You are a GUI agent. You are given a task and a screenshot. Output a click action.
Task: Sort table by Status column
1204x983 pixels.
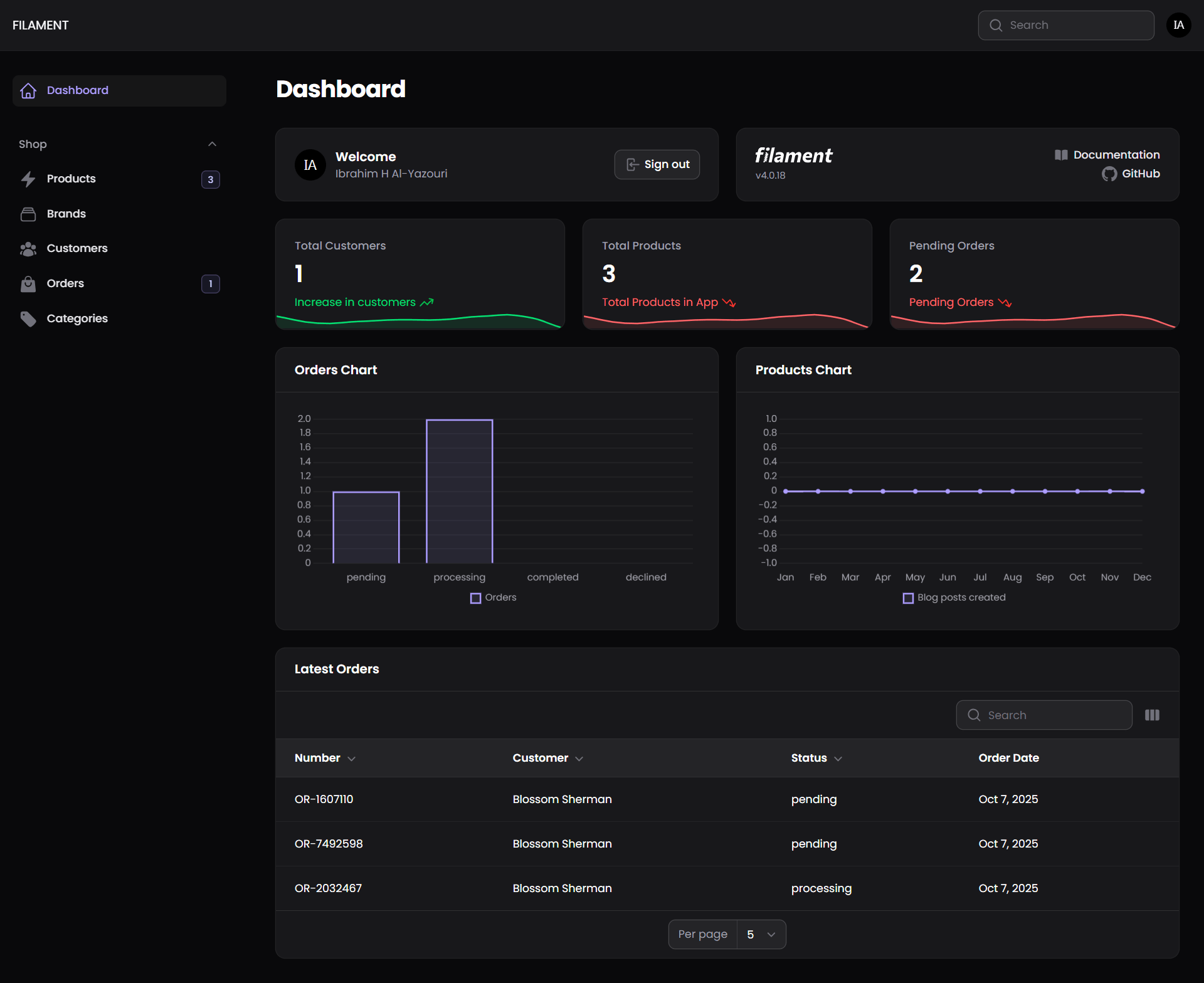[816, 759]
